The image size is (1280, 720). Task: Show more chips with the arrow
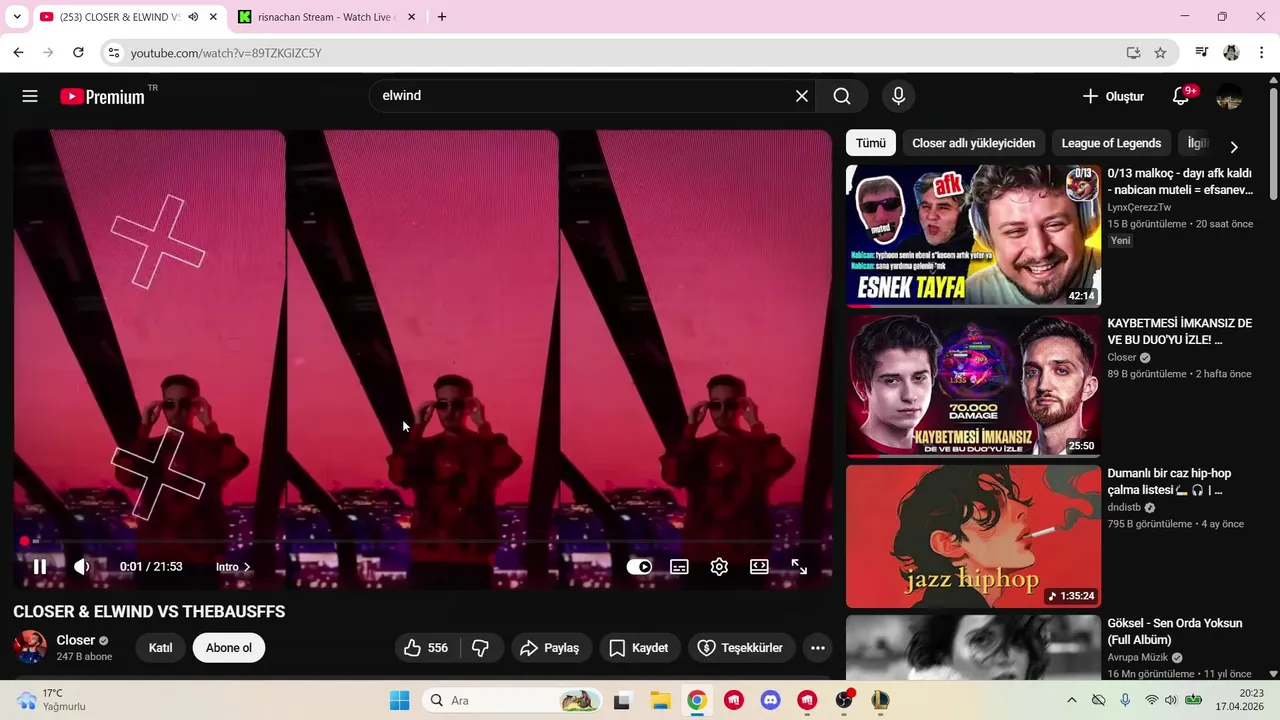1234,146
